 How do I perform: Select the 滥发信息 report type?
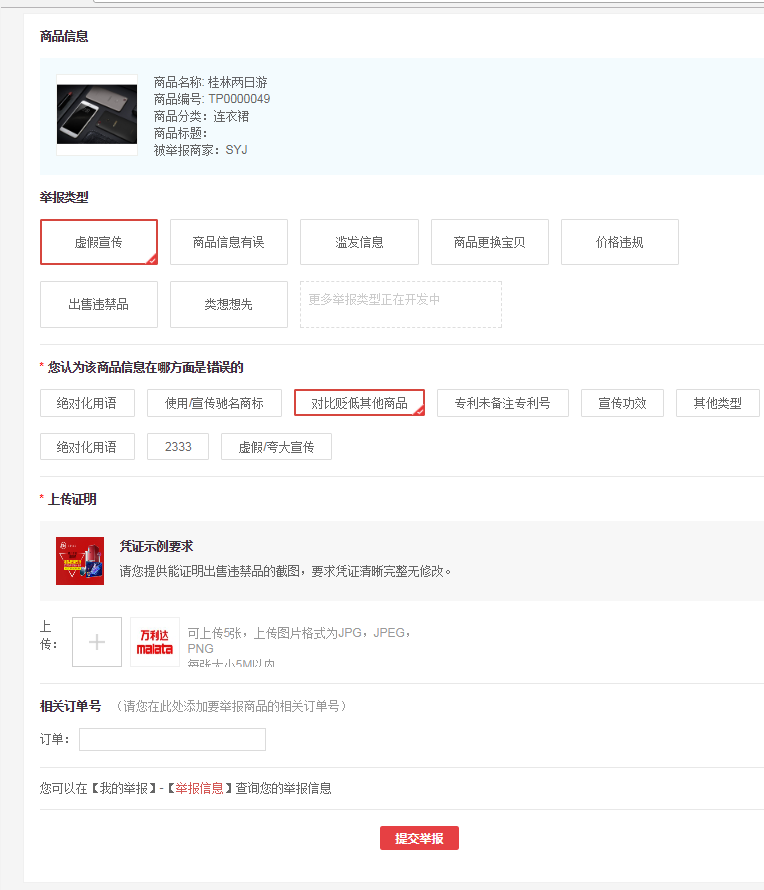(x=359, y=242)
